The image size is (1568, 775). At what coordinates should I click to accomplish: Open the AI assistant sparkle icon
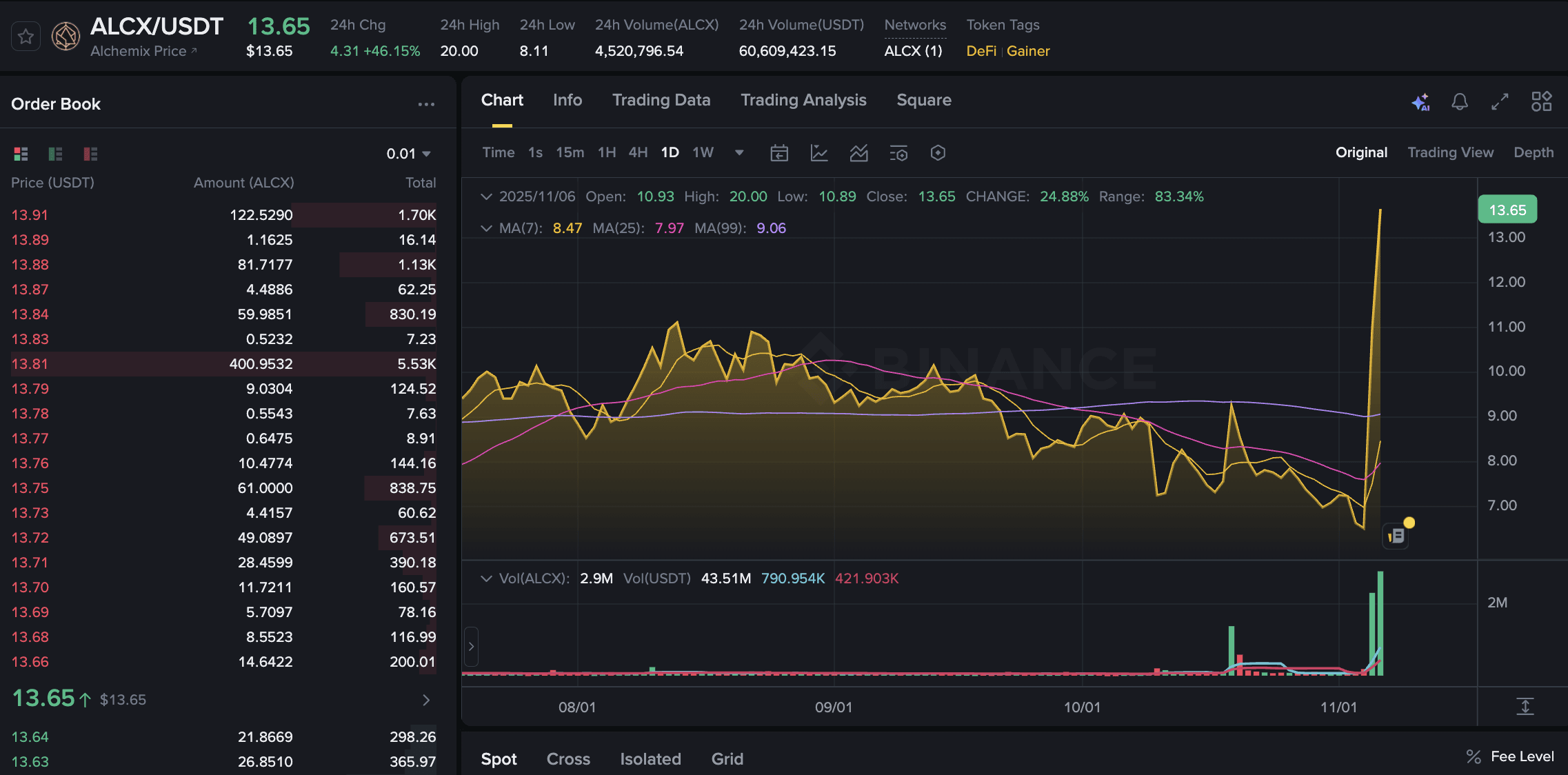click(x=1420, y=102)
